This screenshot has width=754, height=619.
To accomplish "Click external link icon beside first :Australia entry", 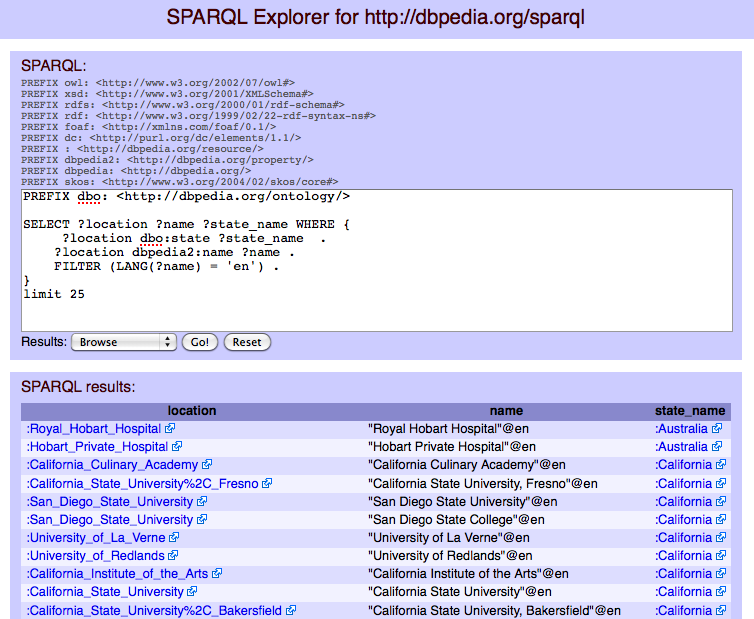I will [716, 429].
